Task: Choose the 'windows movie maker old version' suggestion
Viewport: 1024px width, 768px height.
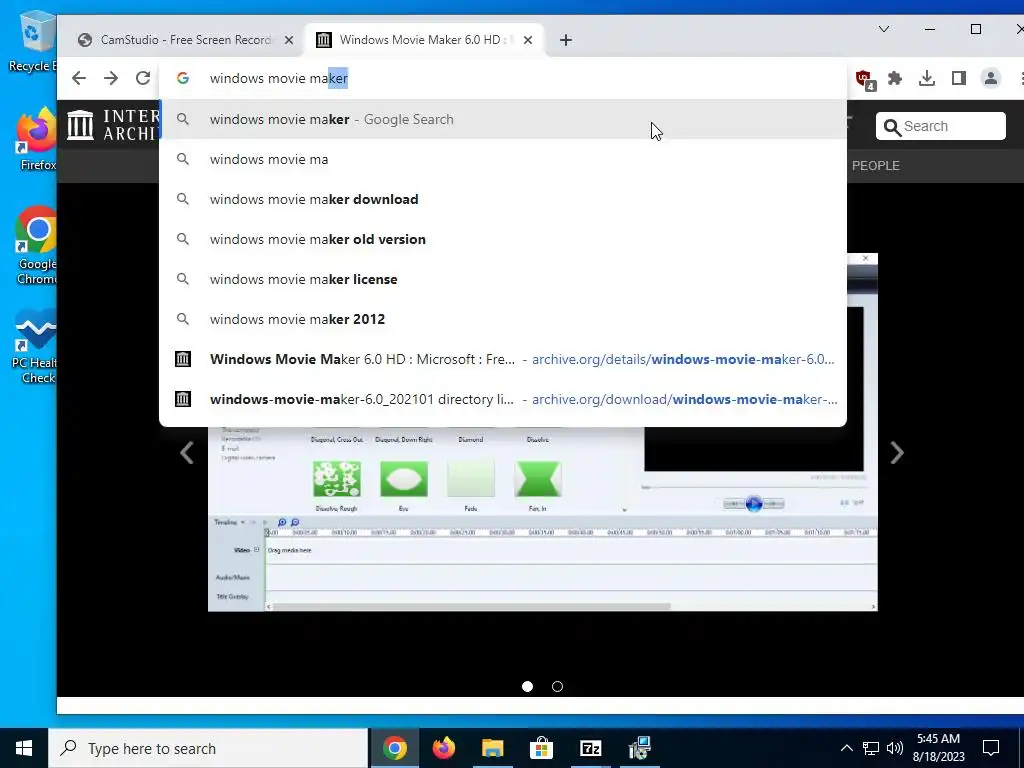Action: point(503,239)
